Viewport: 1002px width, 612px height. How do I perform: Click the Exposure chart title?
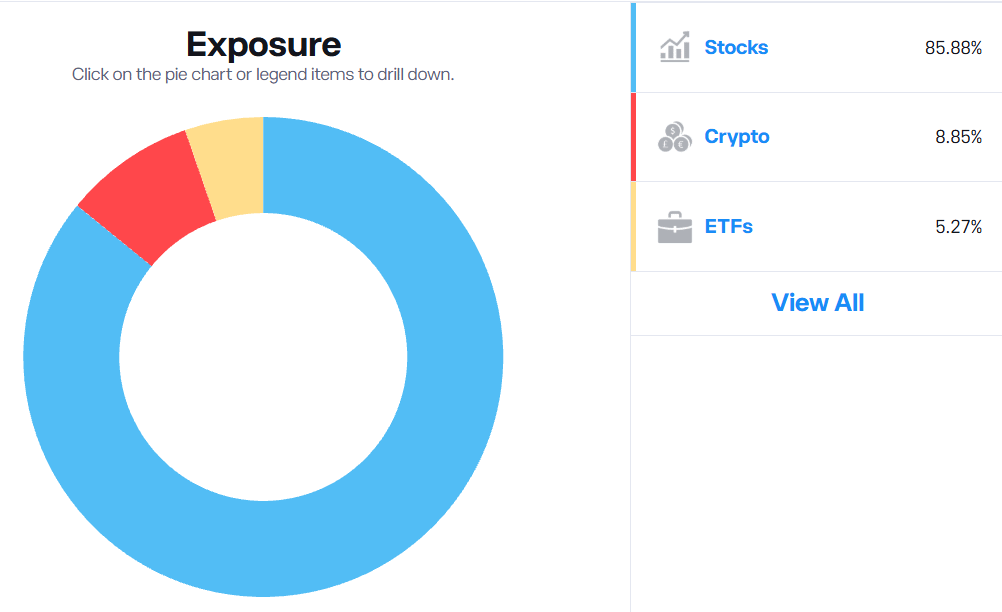pos(263,45)
